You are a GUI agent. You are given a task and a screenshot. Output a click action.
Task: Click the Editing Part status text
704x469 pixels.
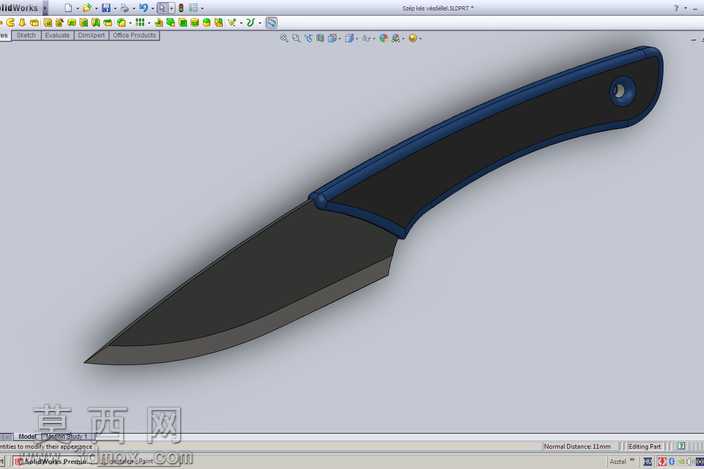(644, 447)
